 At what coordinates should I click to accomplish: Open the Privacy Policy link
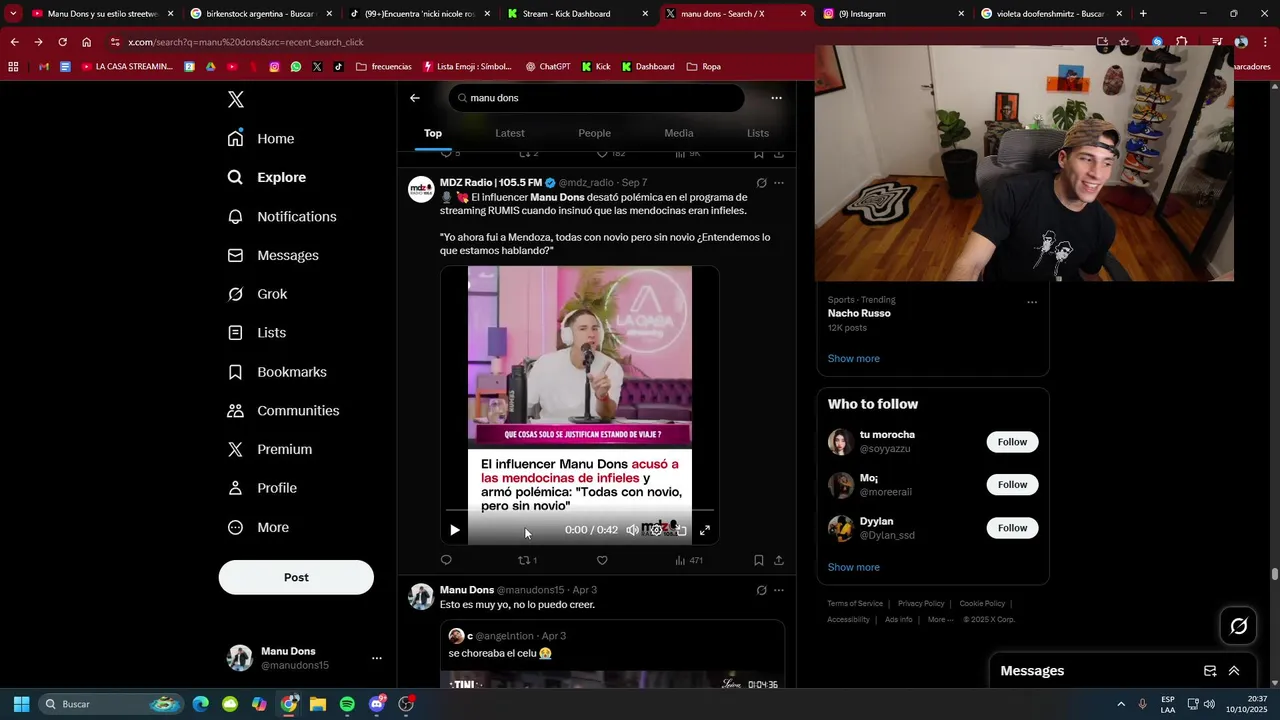point(921,604)
